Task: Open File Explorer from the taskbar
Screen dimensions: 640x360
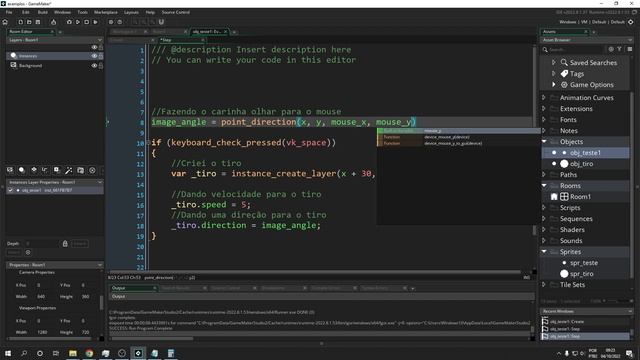Action: 73,353
